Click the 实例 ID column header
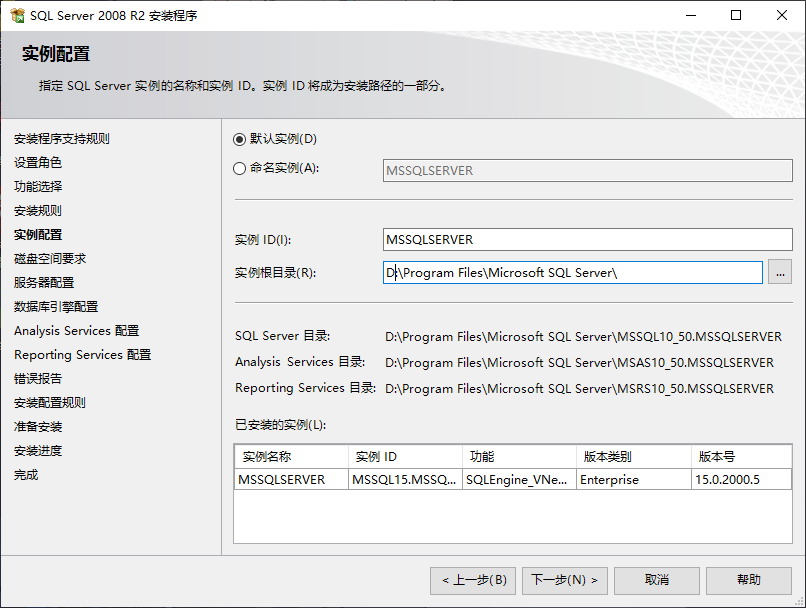The image size is (806, 608). click(406, 456)
